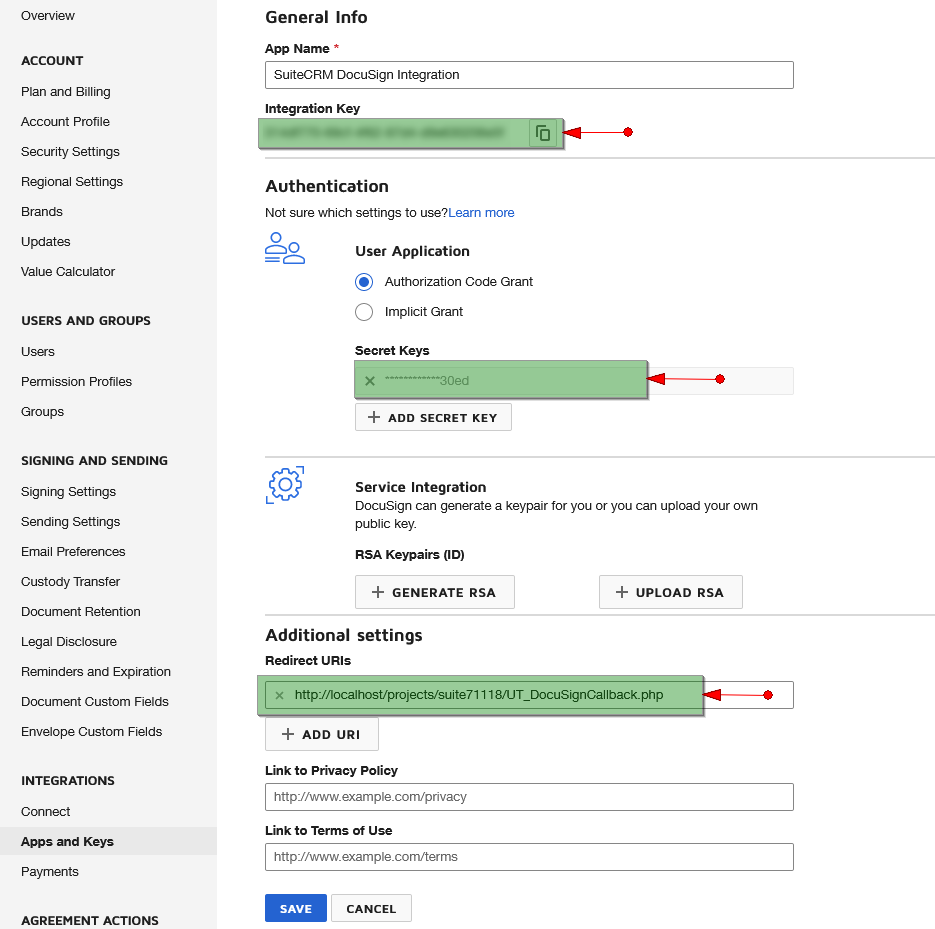Open the Payments page
The image size is (935, 929).
click(x=50, y=872)
